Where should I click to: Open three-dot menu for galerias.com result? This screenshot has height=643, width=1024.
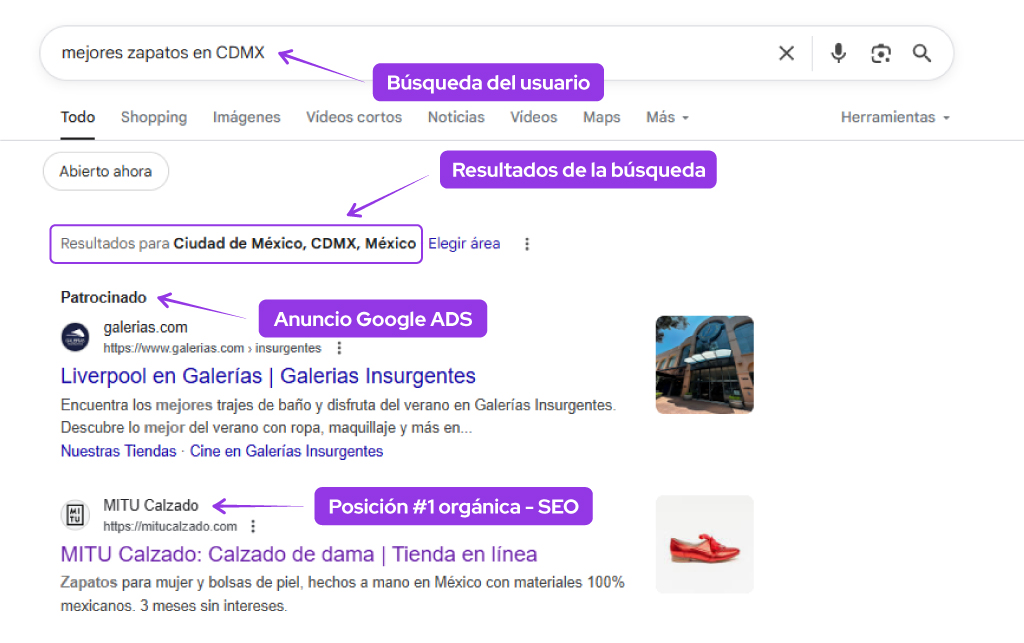pyautogui.click(x=339, y=349)
